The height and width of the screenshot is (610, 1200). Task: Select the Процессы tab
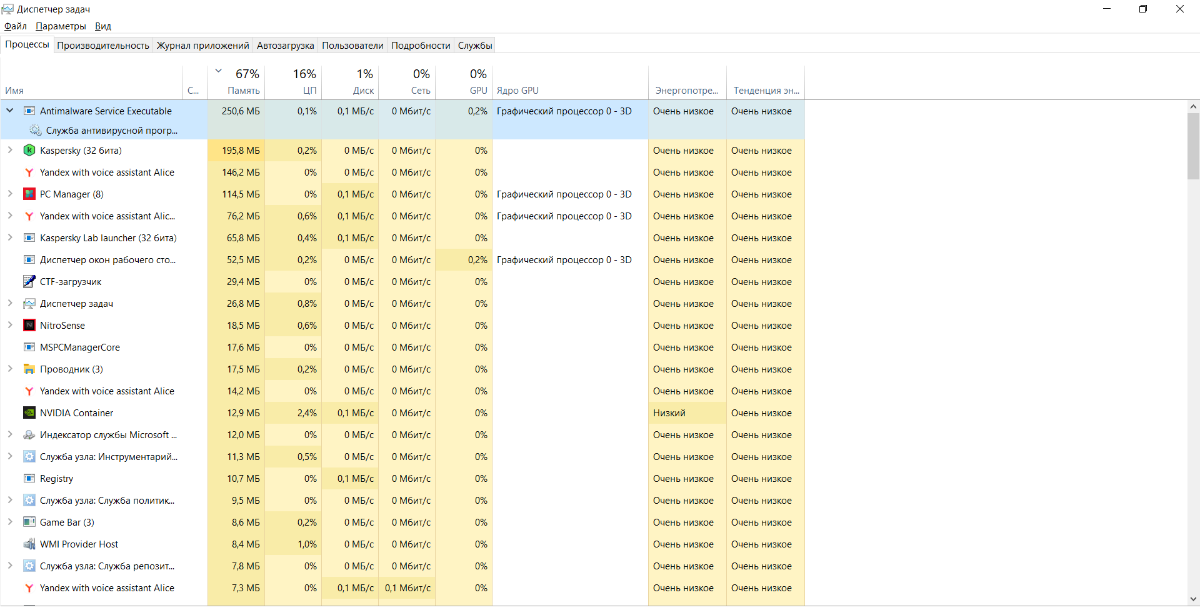click(27, 45)
